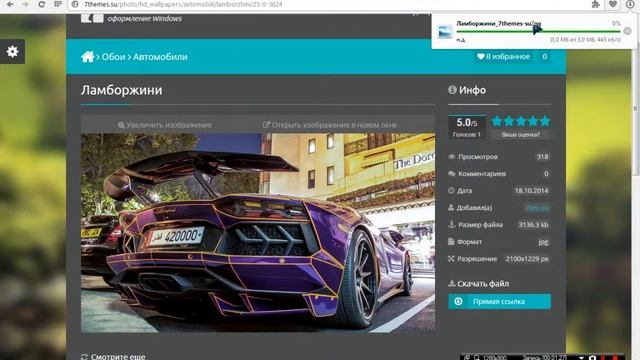
Task: Click the Ваша оценка? label
Action: (x=520, y=134)
